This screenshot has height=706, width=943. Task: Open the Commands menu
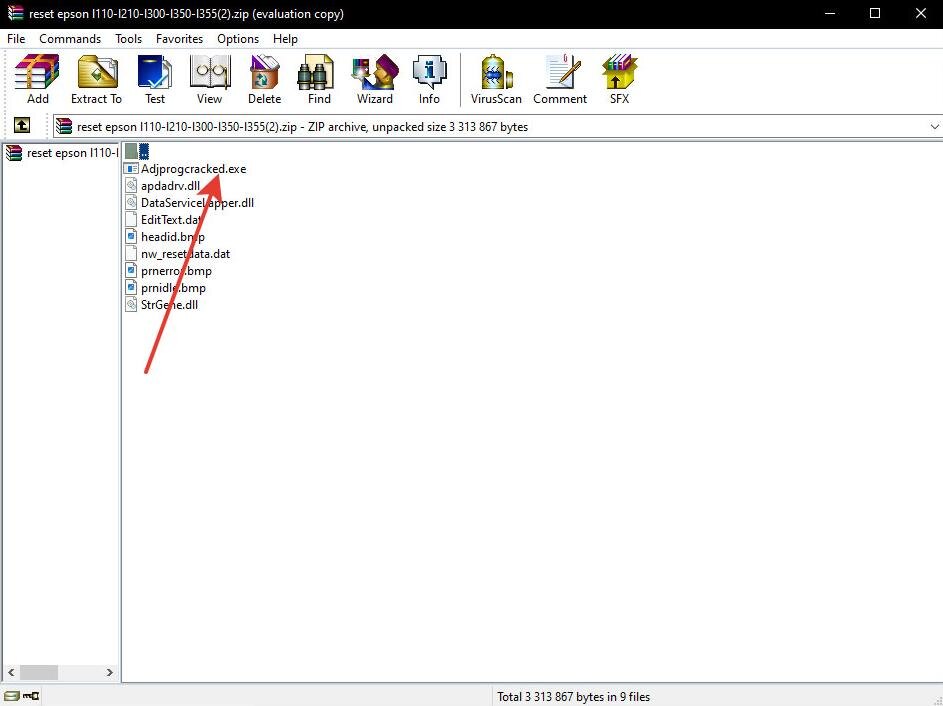pos(70,39)
